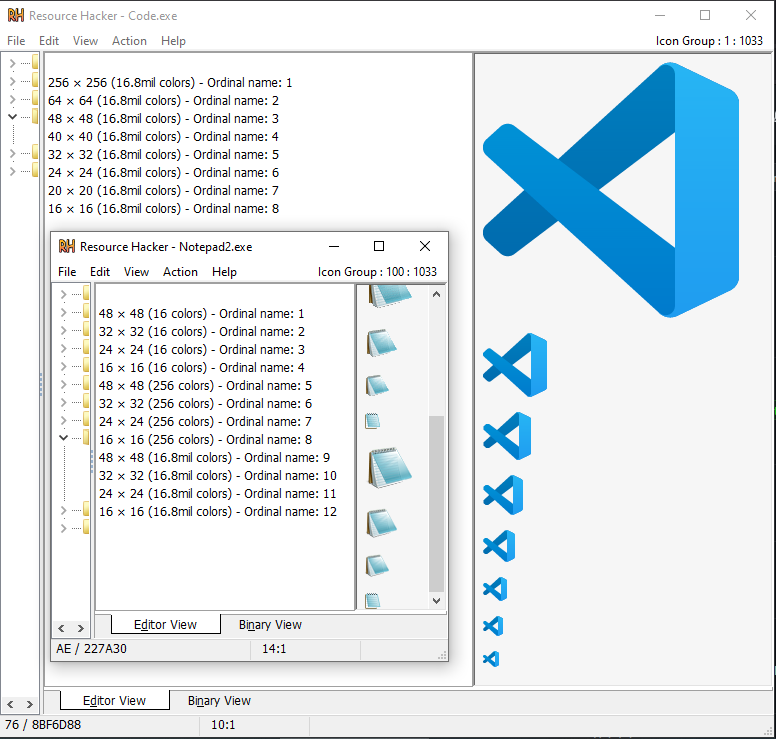Click scroll-down arrow of Notepad2 icon preview pane
The image size is (776, 739).
[x=436, y=601]
